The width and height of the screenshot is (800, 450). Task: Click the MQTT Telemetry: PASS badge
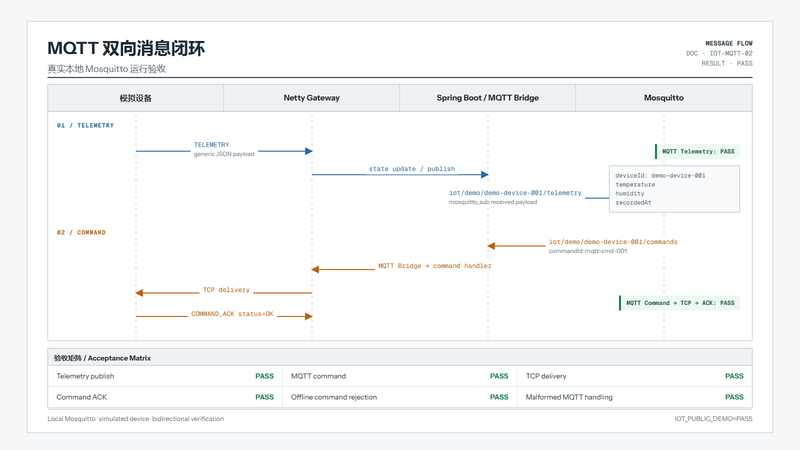697,152
